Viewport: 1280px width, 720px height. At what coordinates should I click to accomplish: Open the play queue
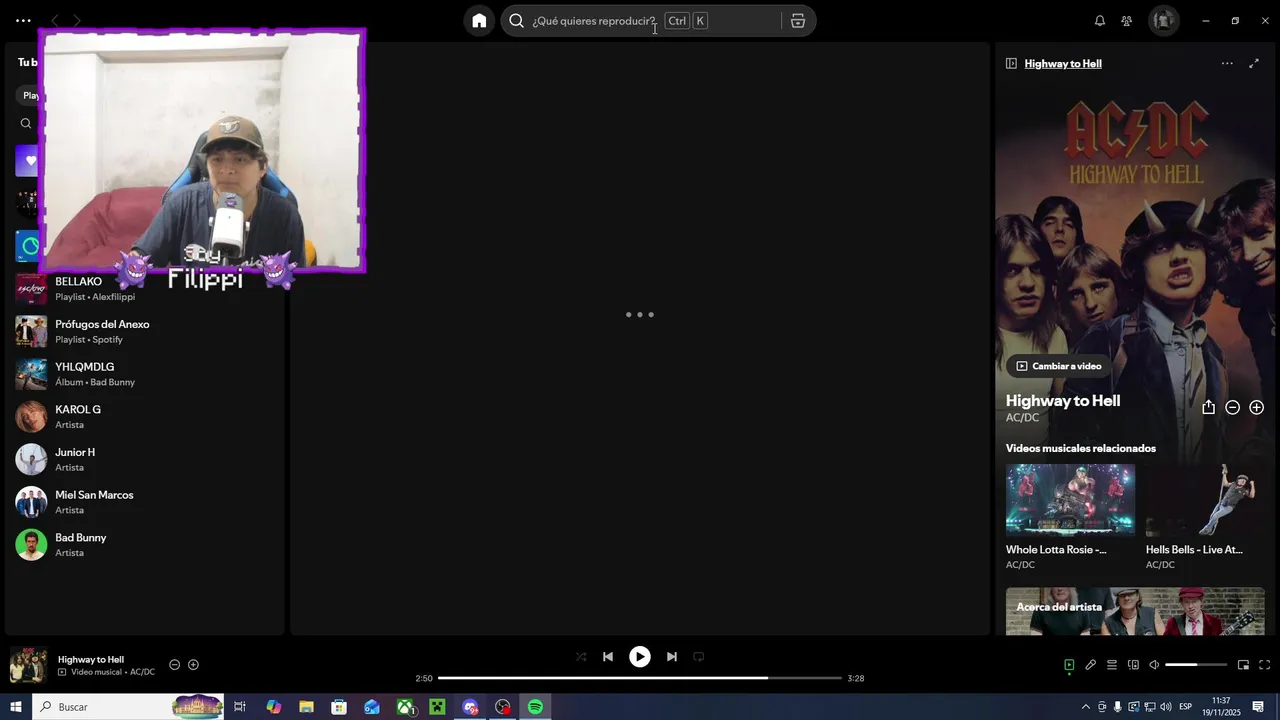(x=1112, y=665)
